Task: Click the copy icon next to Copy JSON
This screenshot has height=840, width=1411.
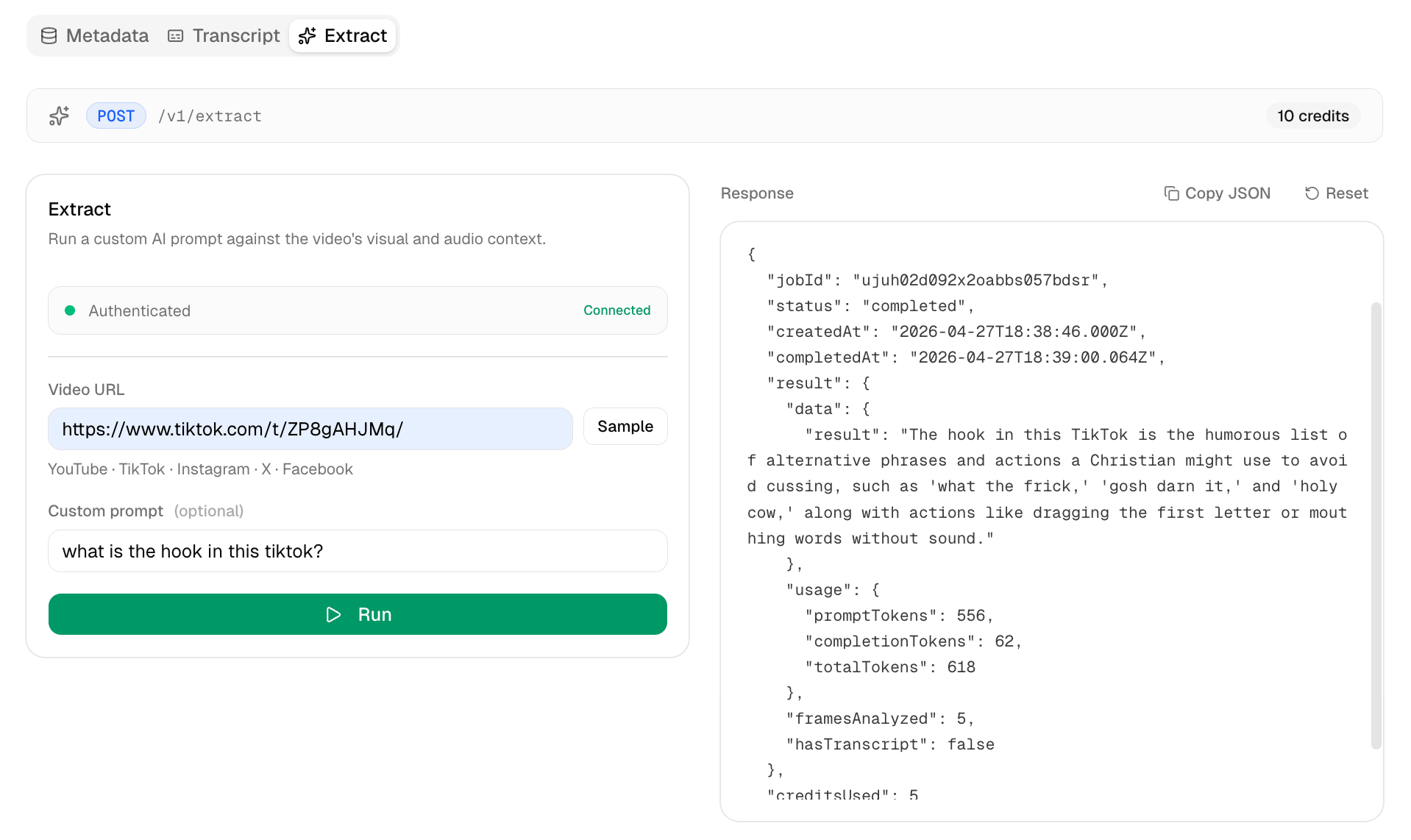Action: click(1171, 193)
